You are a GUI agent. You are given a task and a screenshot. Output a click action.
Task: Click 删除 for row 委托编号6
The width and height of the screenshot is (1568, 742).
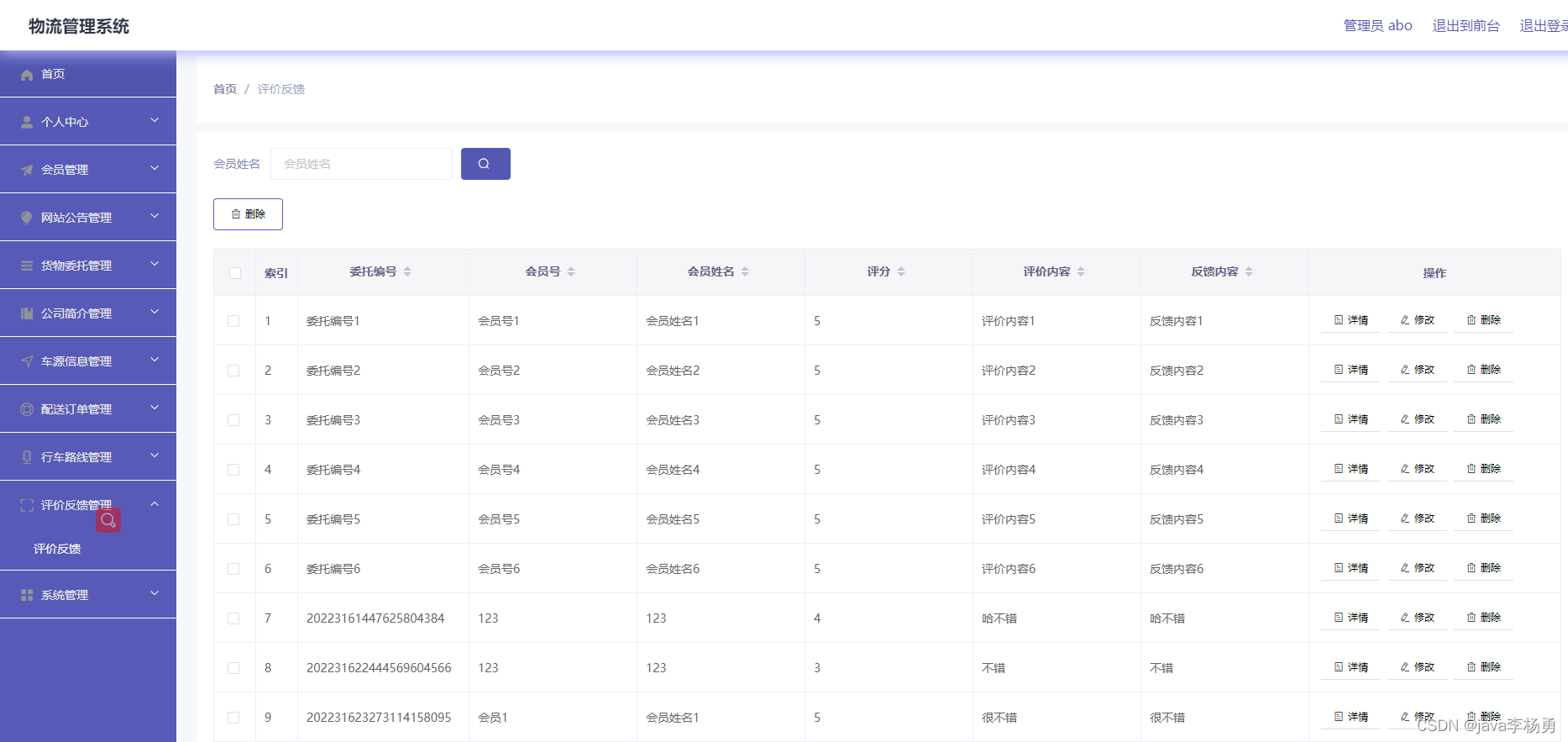click(1483, 569)
